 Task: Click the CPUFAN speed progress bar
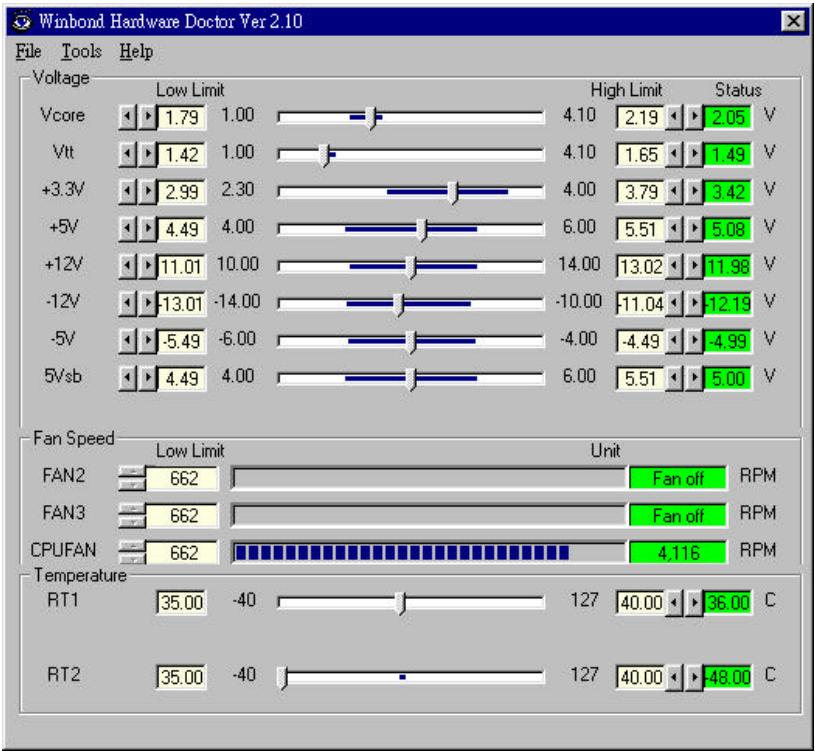pyautogui.click(x=429, y=553)
